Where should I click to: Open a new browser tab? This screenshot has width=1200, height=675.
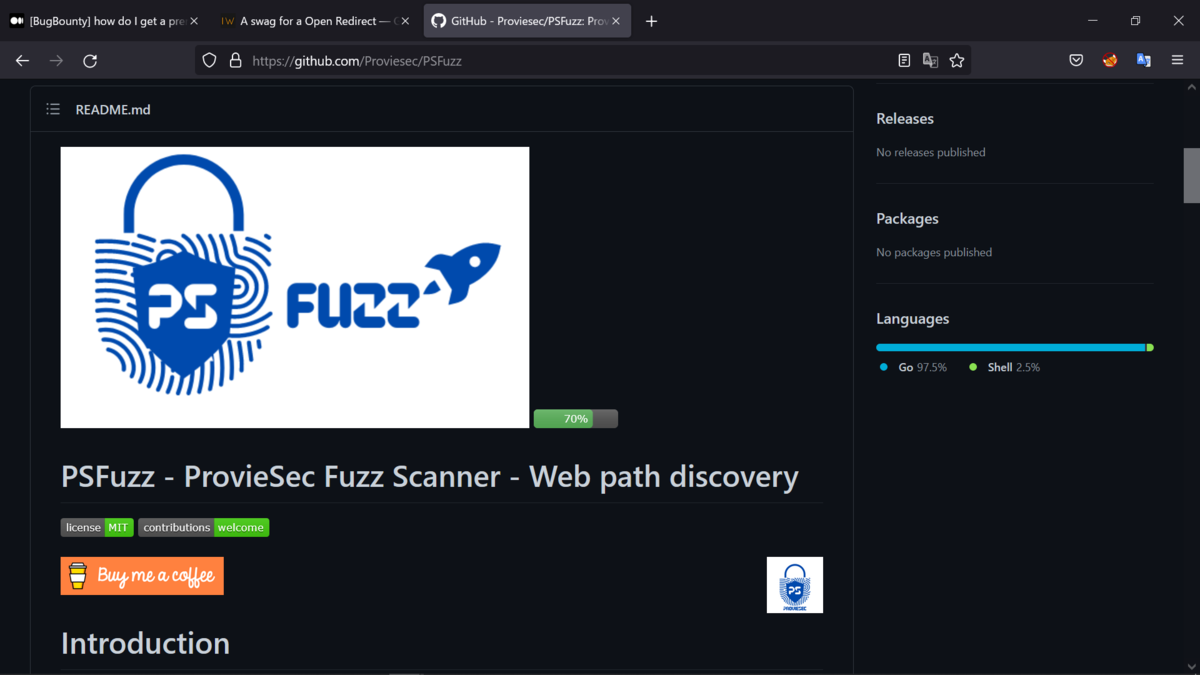pyautogui.click(x=651, y=21)
